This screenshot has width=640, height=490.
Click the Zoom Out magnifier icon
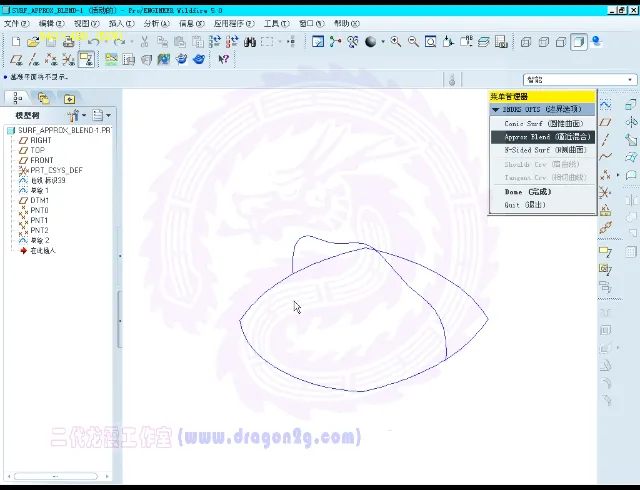[x=413, y=42]
